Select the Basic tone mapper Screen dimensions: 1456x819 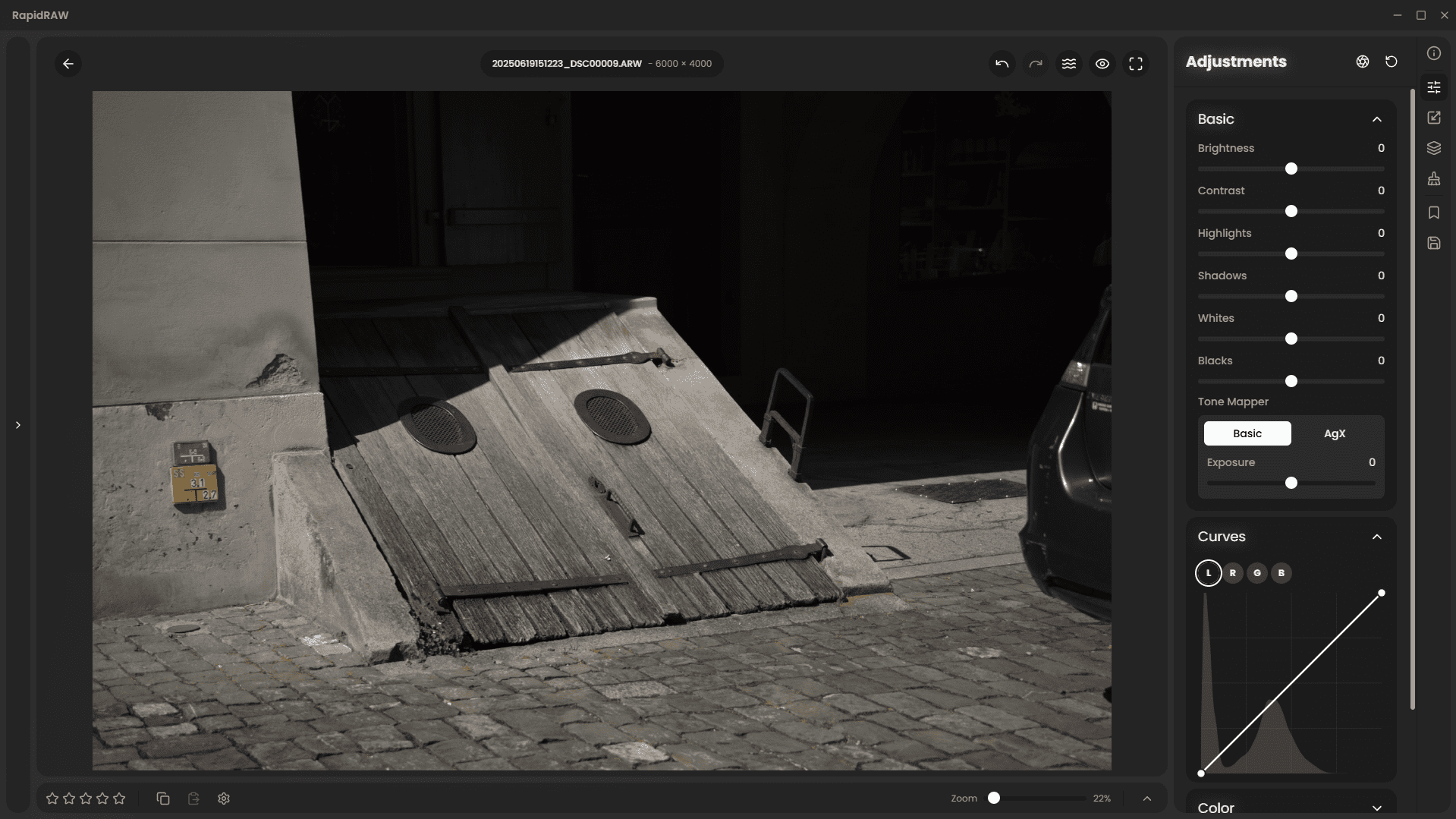(1247, 433)
